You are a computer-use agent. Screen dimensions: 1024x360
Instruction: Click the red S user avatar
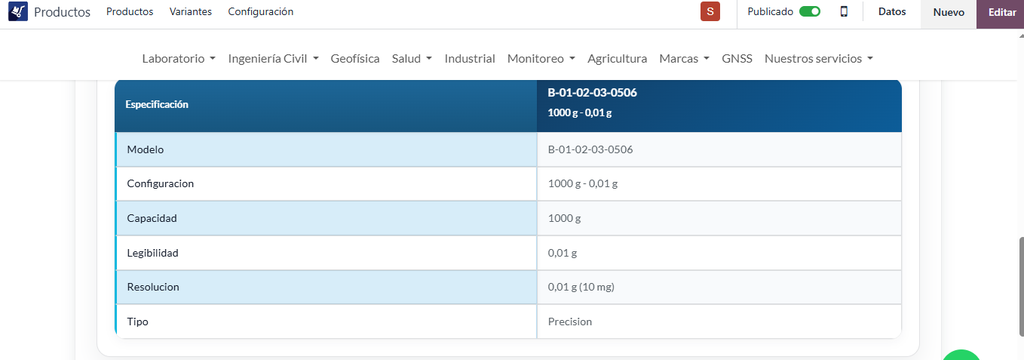point(710,12)
